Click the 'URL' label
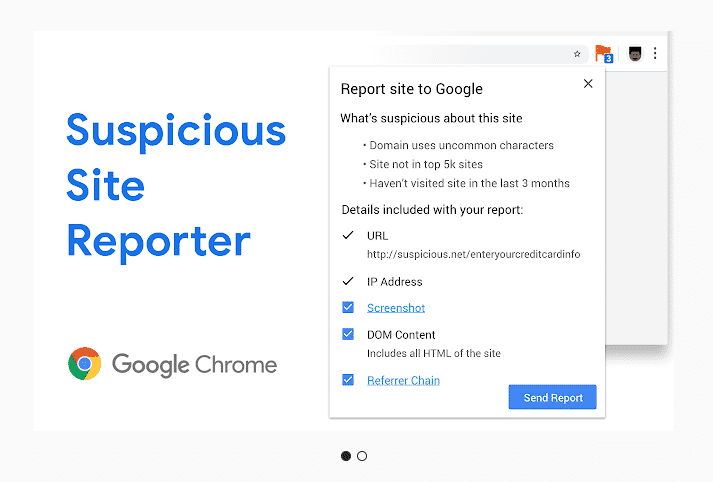The width and height of the screenshot is (713, 482). (x=377, y=236)
